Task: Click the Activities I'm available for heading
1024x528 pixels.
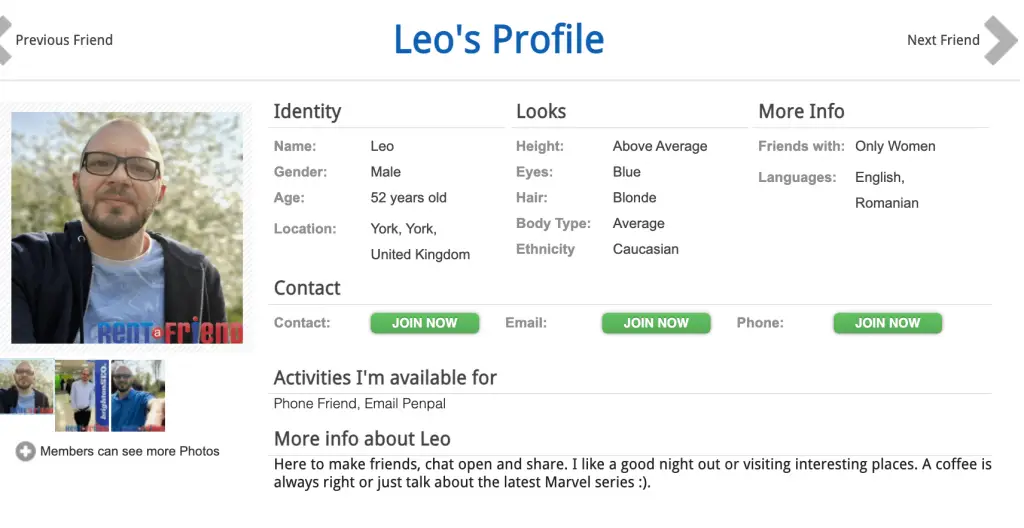Action: (385, 378)
